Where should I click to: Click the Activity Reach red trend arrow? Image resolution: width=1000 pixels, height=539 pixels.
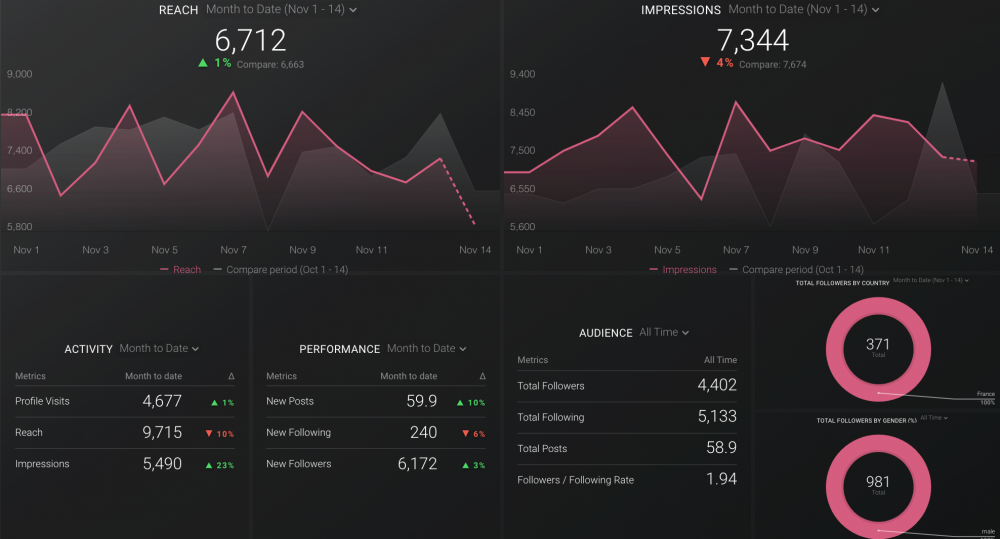[209, 434]
